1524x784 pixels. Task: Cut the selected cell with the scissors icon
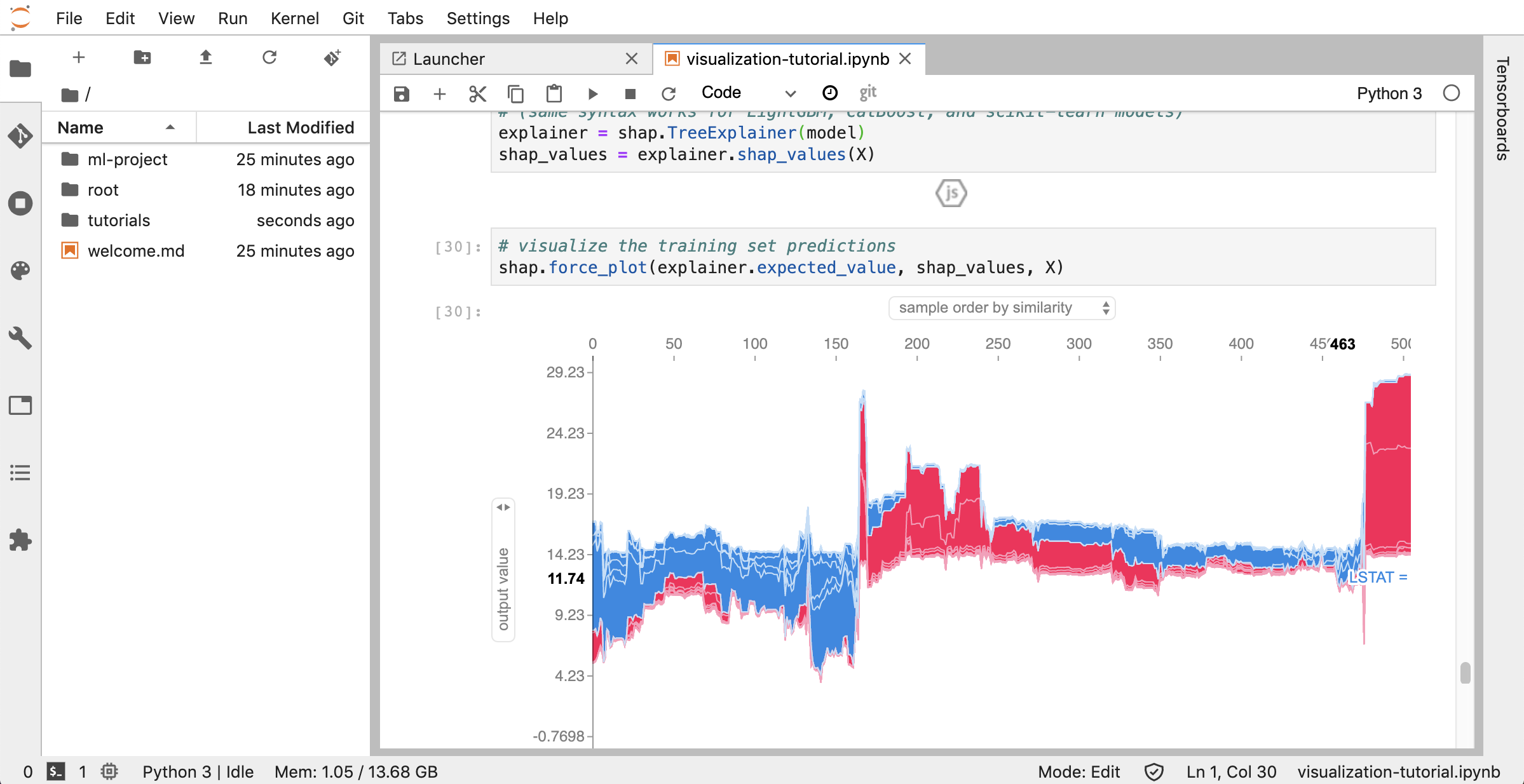tap(477, 94)
